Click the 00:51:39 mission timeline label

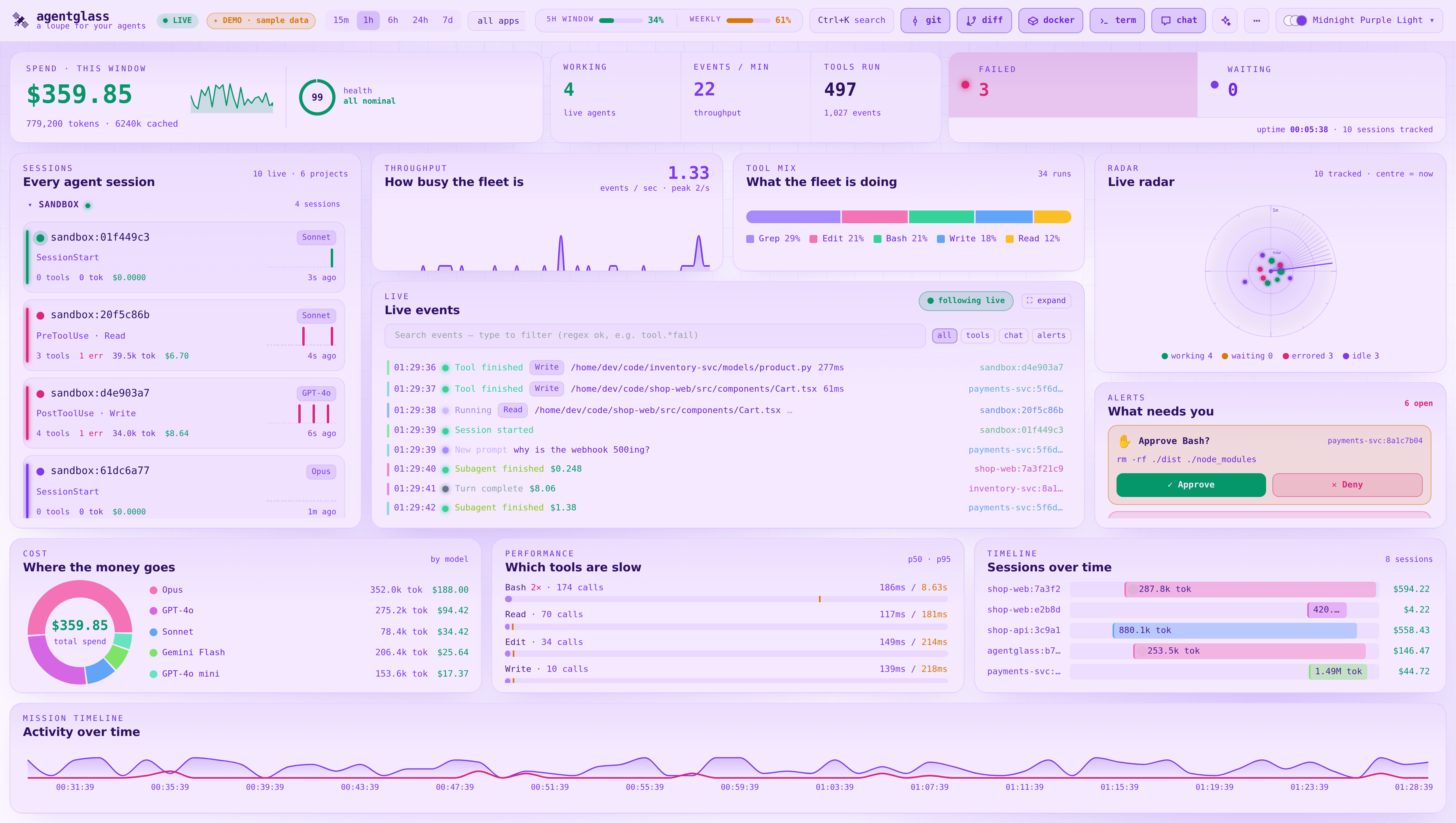550,787
